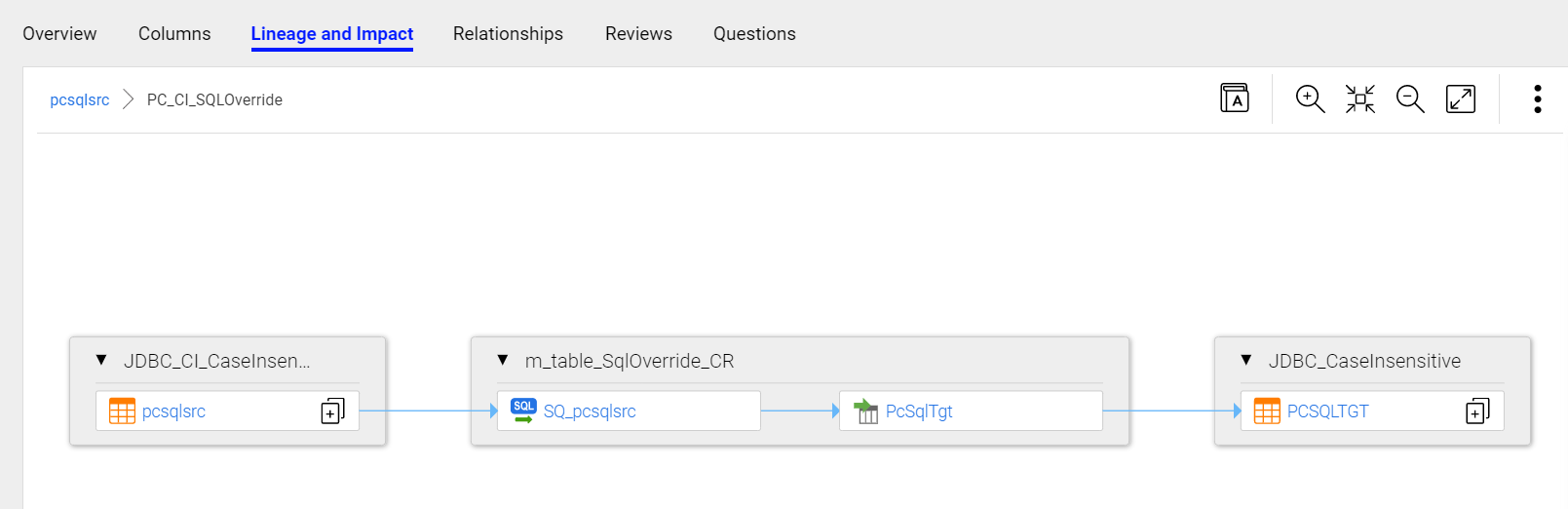The height and width of the screenshot is (509, 1568).
Task: Click the PcSqlTgt target table icon
Action: 865,411
